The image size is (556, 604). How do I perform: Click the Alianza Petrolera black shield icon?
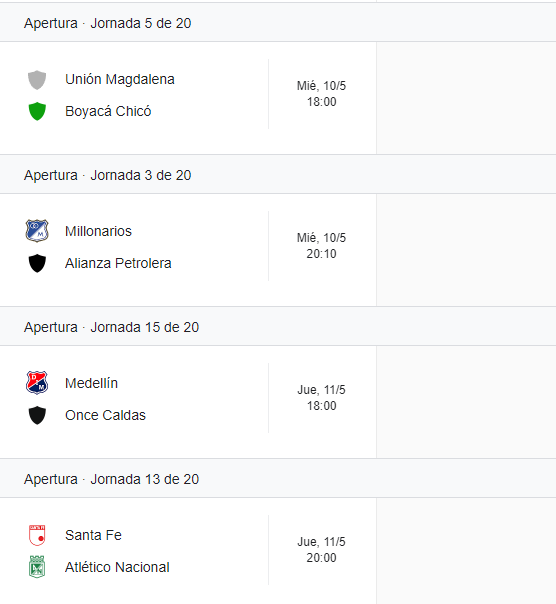point(37,263)
